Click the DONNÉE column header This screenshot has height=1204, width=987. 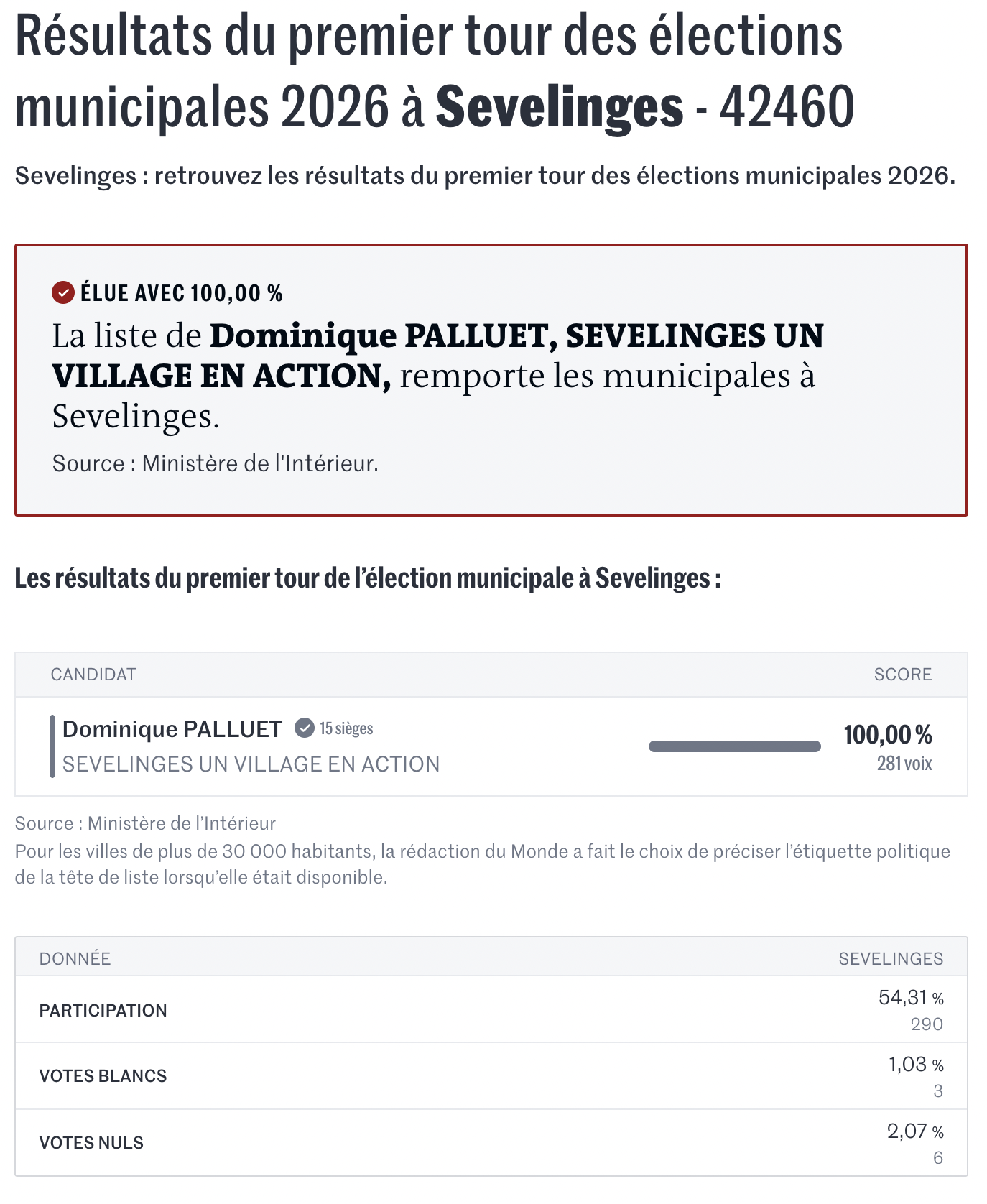[x=75, y=959]
